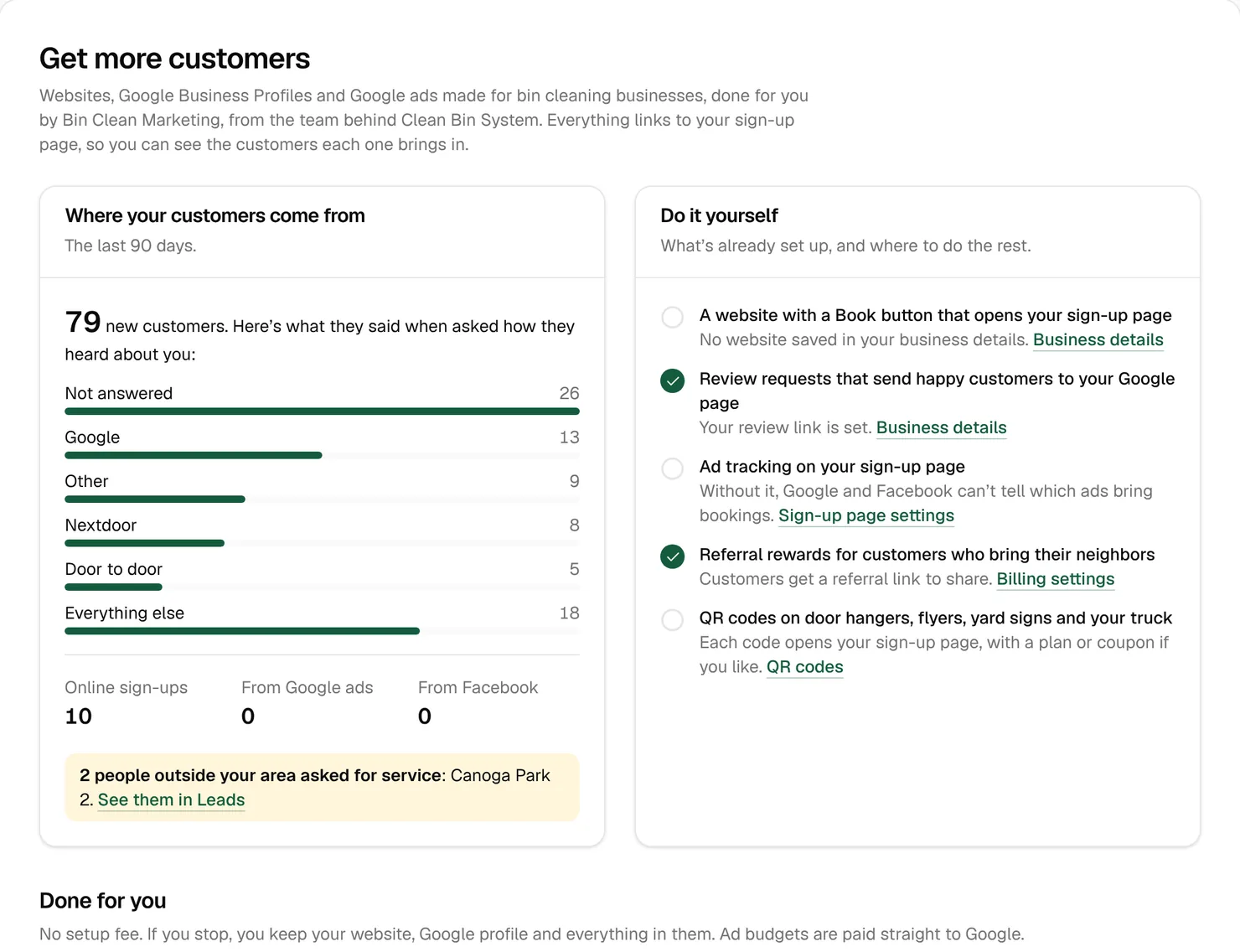Open Business details link under review requests
This screenshot has width=1240, height=952.
(941, 427)
